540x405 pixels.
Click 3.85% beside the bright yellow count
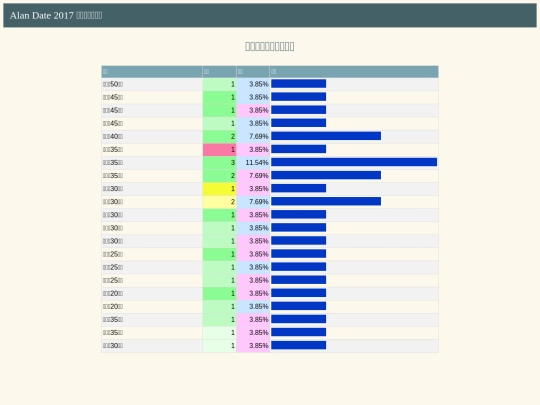click(253, 189)
